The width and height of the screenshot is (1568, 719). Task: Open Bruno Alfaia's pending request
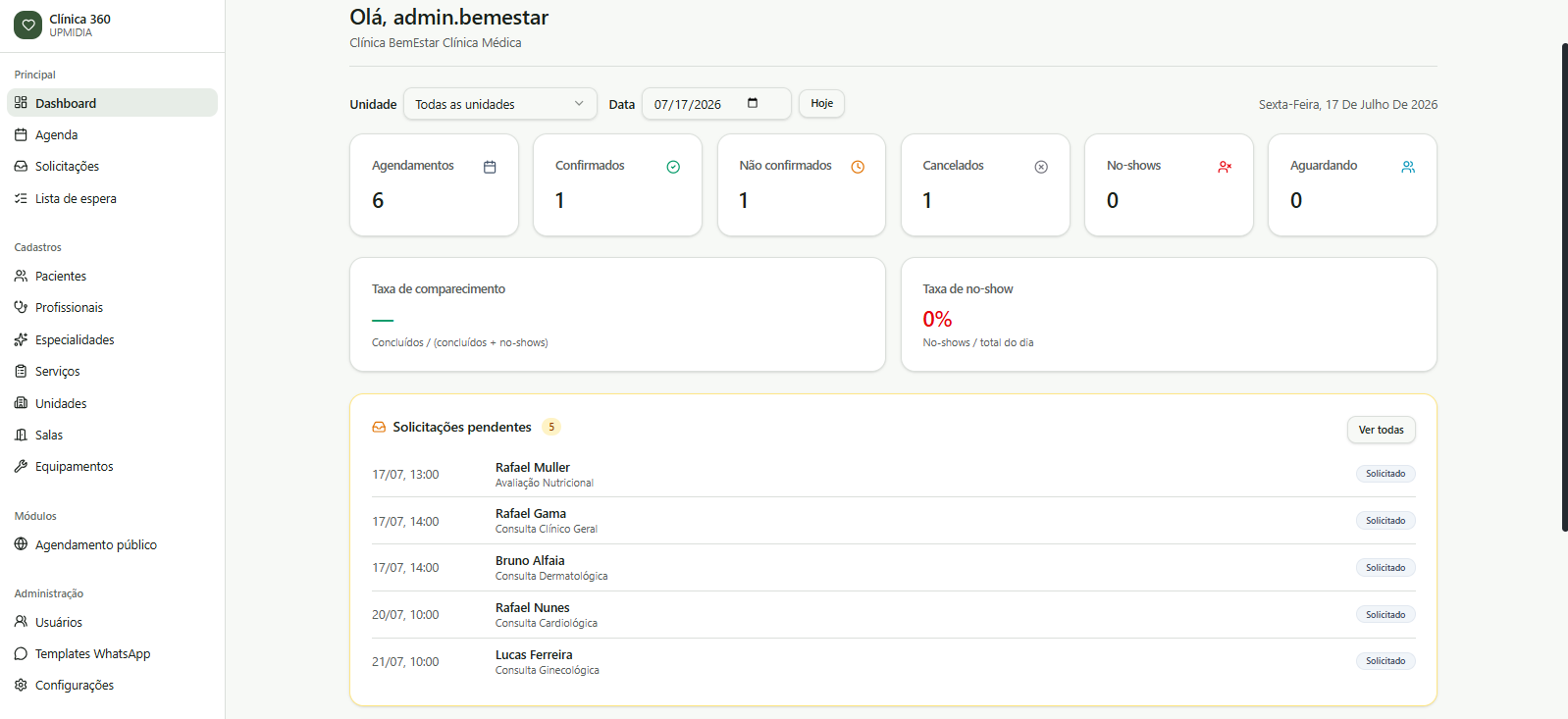(893, 568)
